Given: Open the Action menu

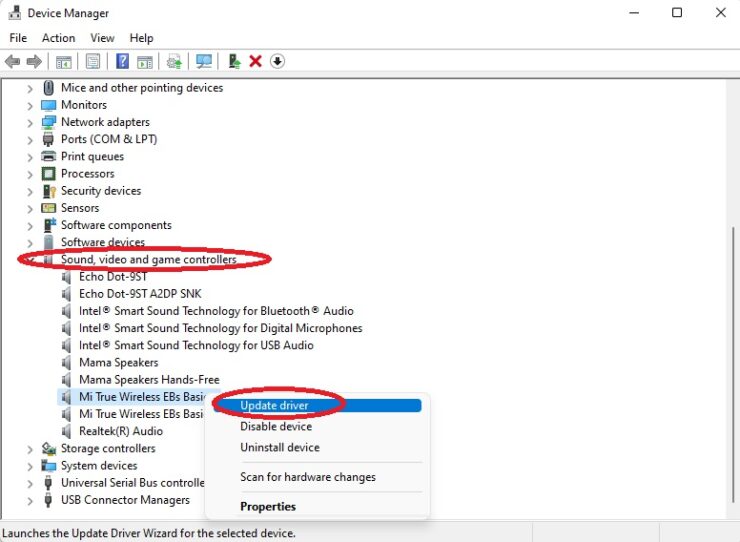Looking at the screenshot, I should point(59,38).
